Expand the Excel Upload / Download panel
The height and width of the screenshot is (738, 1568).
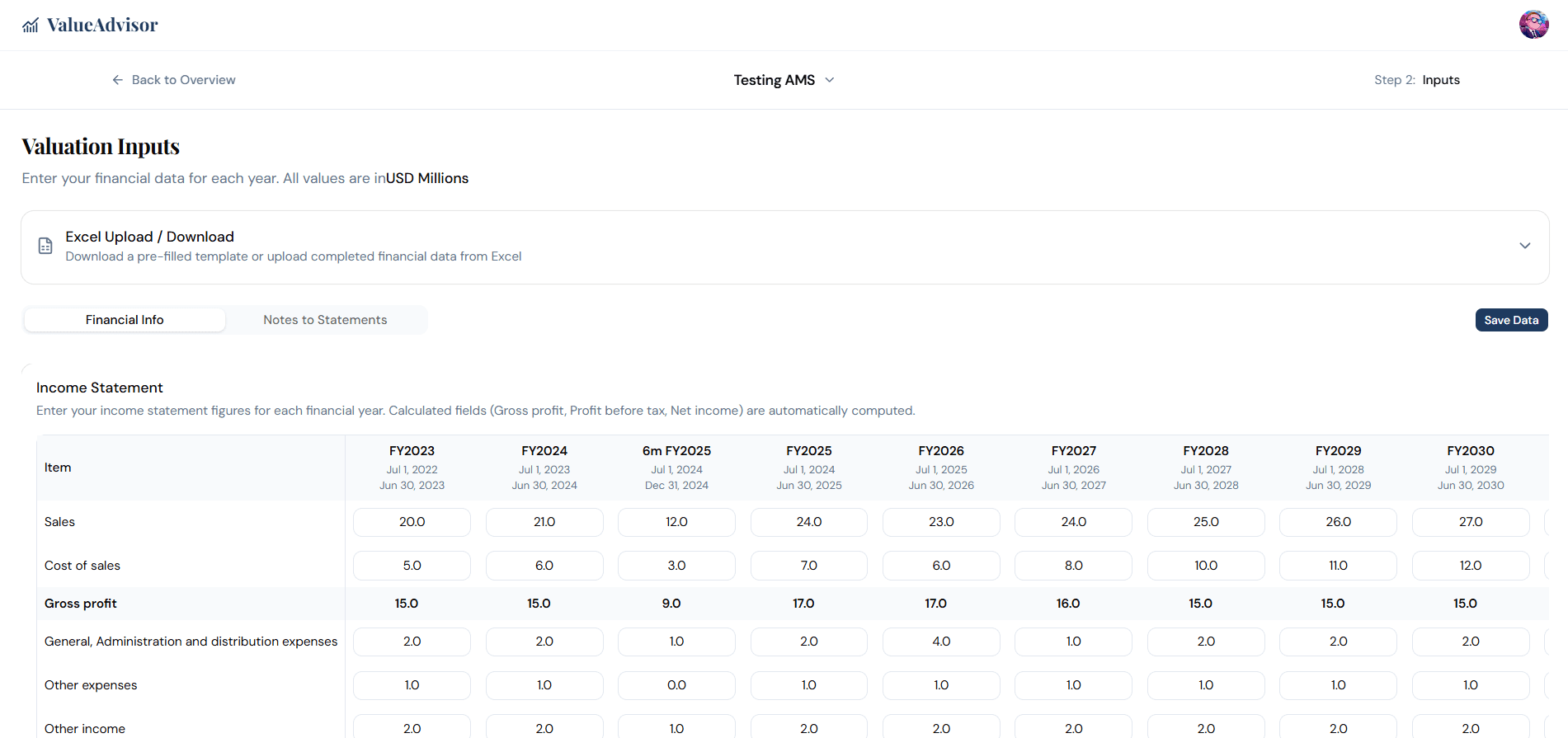click(1524, 246)
